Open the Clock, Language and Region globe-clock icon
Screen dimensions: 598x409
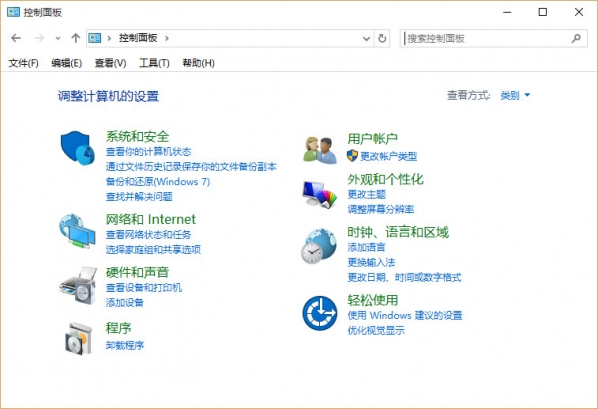[x=319, y=246]
